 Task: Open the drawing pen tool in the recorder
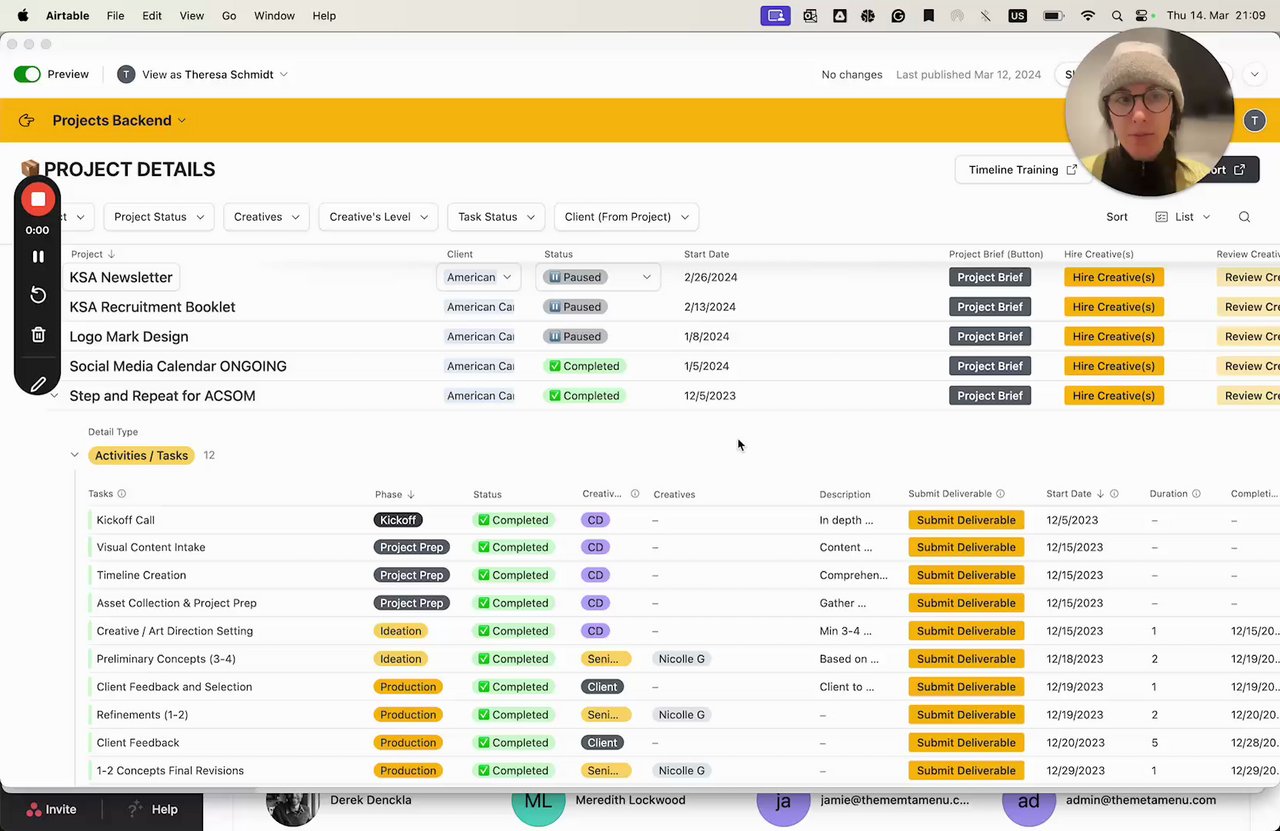click(x=38, y=384)
